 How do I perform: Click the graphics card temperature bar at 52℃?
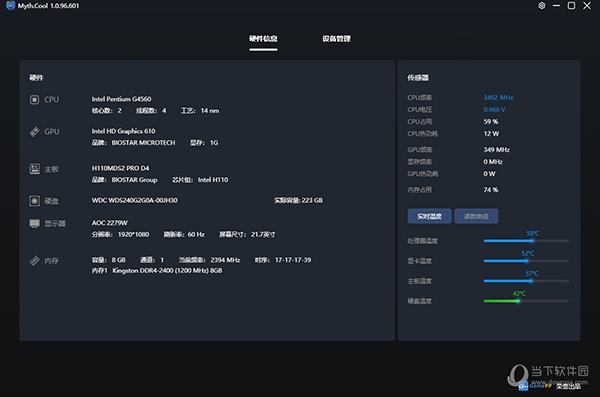(526, 261)
